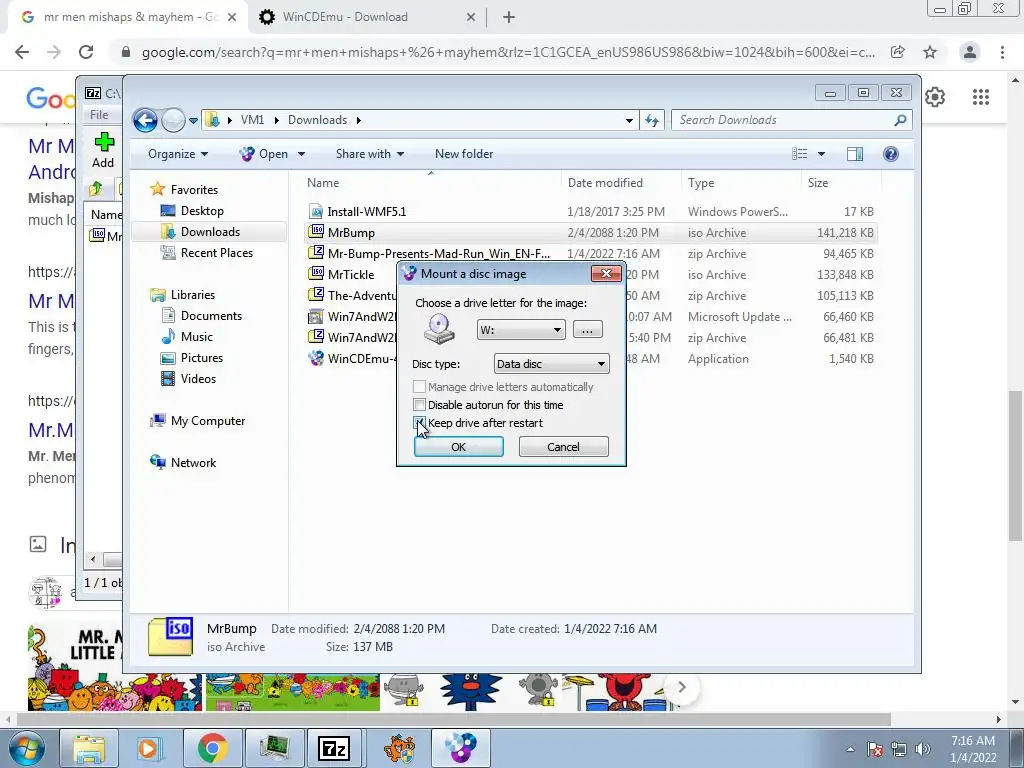Screen dimensions: 1024x768
Task: Close the Mount a disc image dialog
Action: click(605, 274)
